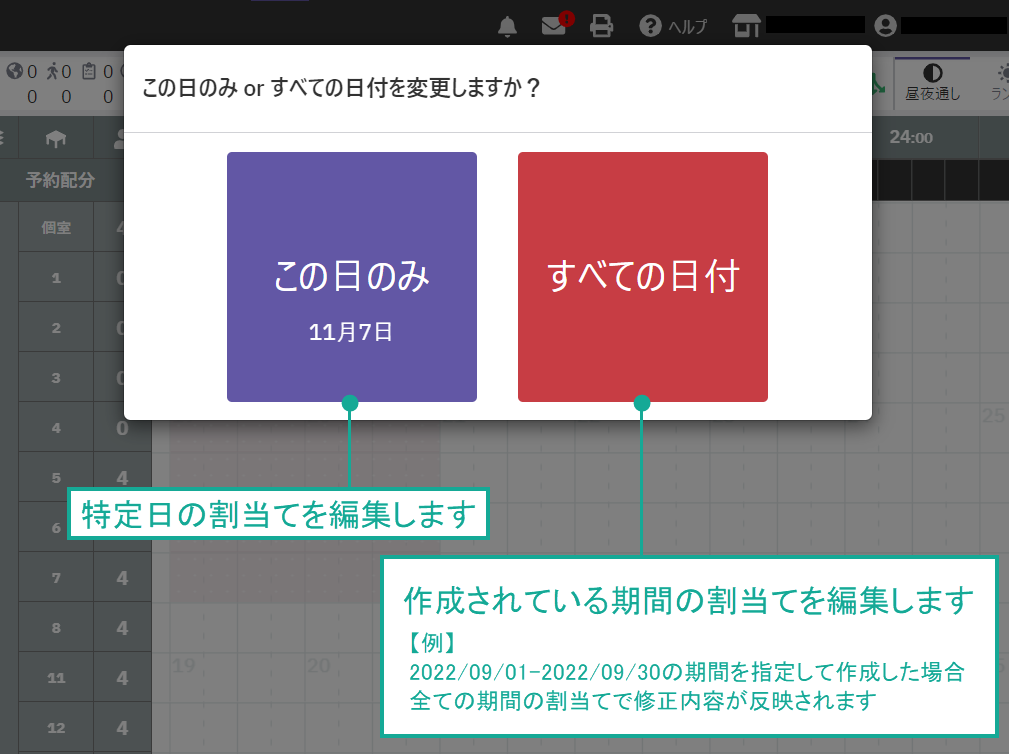Viewport: 1009px width, 754px height.
Task: Click the printer icon in the top bar
Action: [x=600, y=26]
